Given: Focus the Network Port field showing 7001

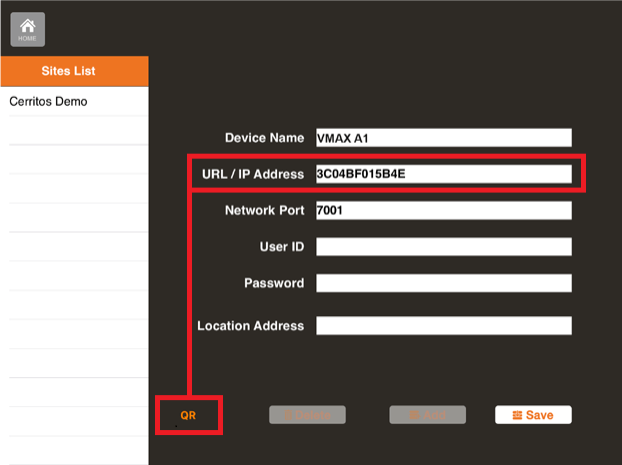Looking at the screenshot, I should 443,210.
